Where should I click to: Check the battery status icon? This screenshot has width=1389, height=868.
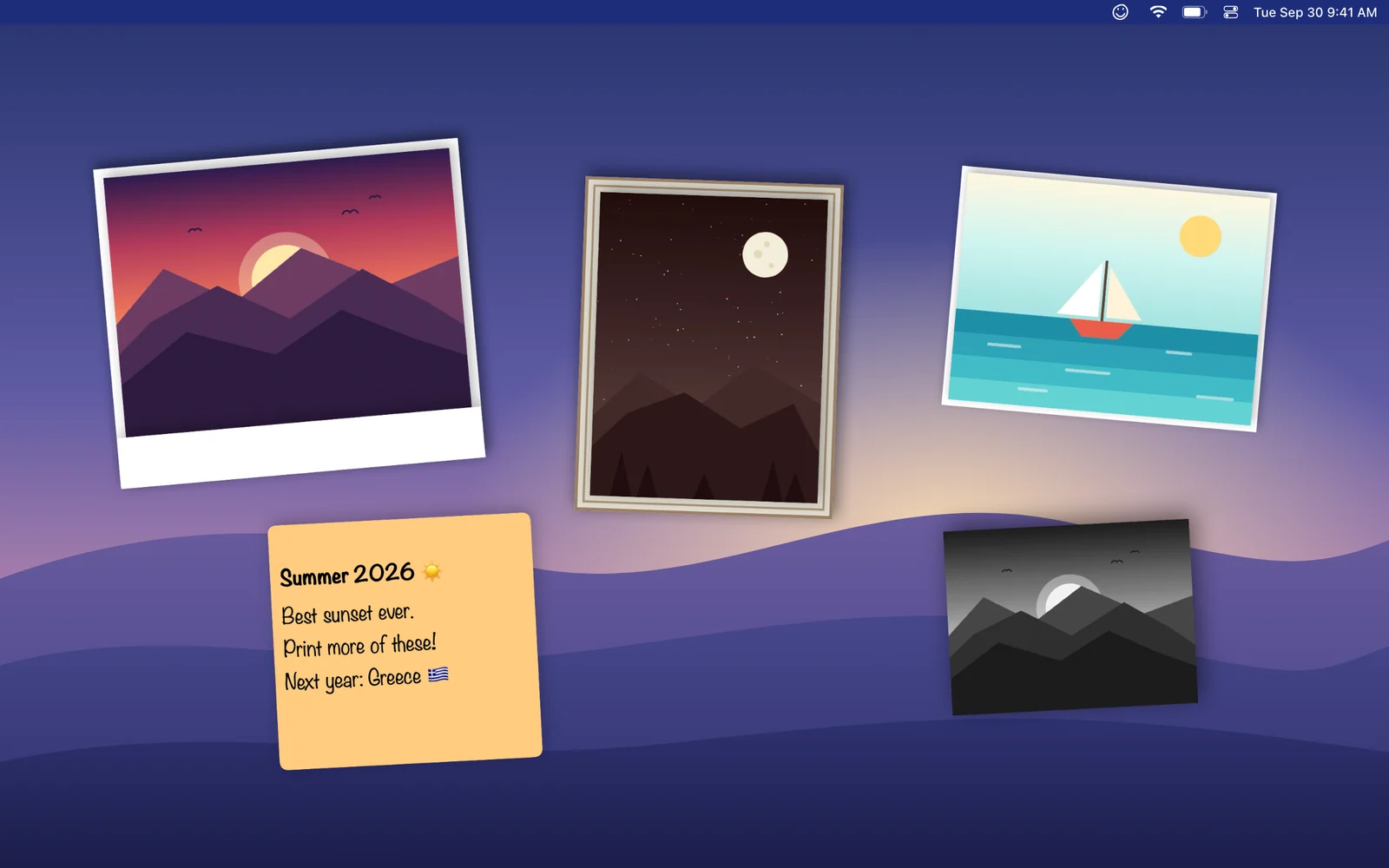pos(1195,12)
